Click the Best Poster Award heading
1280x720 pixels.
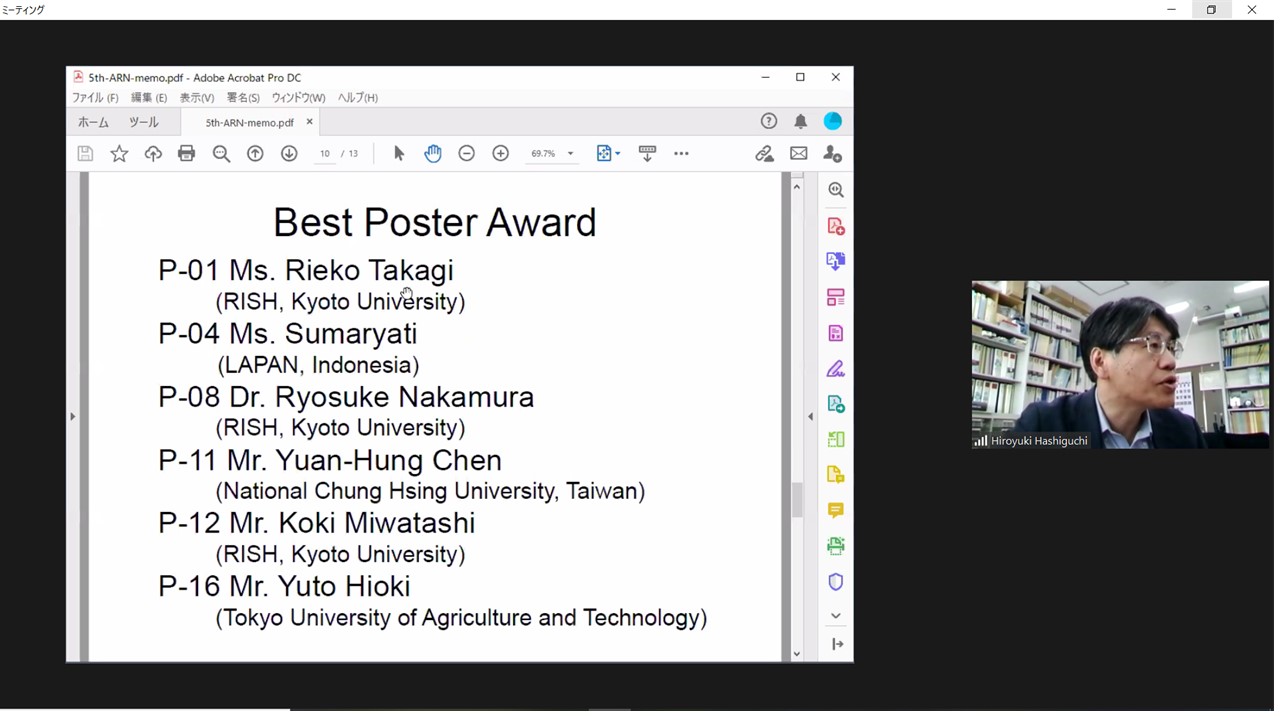(x=435, y=222)
